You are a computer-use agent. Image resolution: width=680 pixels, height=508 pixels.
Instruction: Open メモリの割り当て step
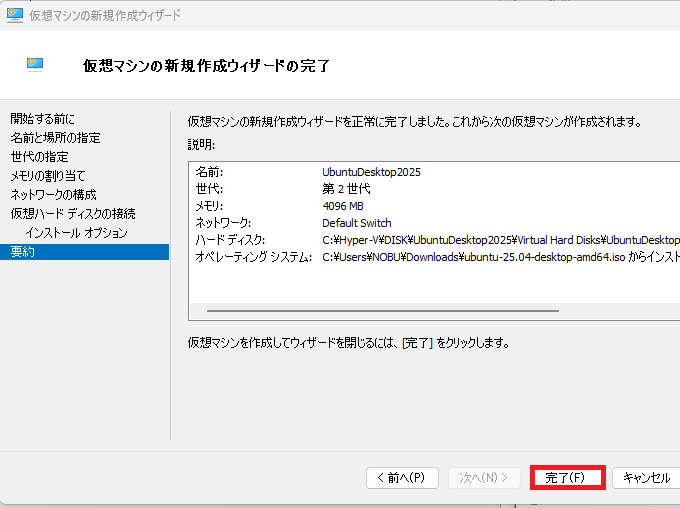pyautogui.click(x=48, y=176)
